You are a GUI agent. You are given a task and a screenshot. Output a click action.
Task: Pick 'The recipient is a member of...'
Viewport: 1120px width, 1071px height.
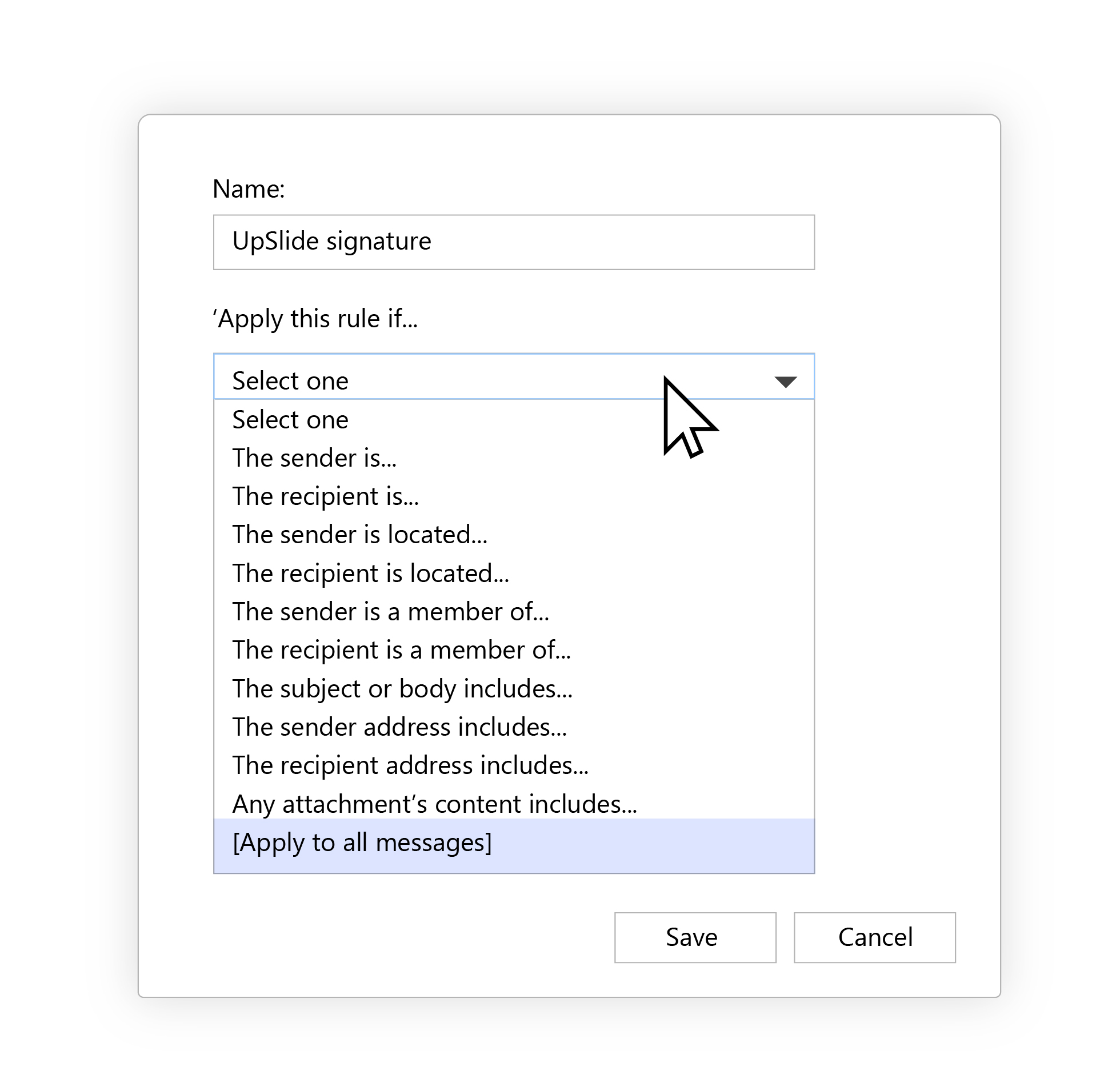(401, 650)
